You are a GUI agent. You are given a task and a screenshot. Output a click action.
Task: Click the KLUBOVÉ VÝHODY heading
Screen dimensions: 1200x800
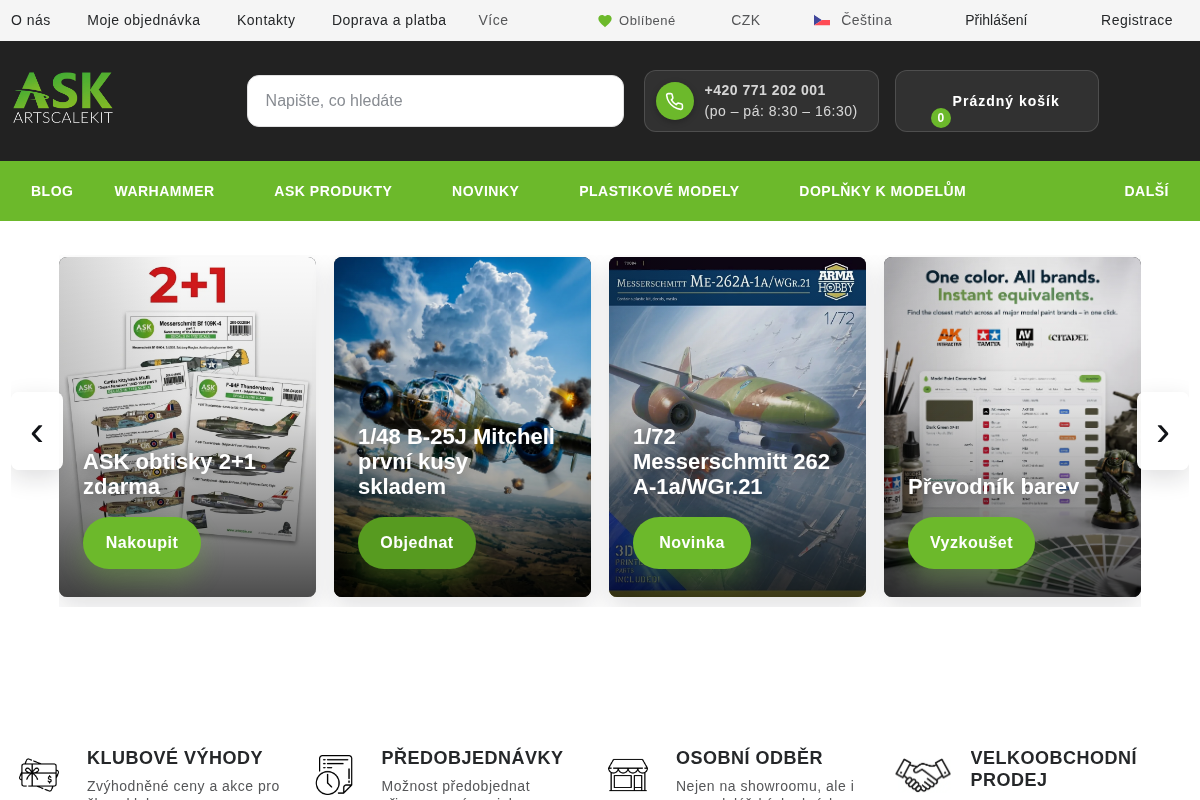tap(175, 758)
